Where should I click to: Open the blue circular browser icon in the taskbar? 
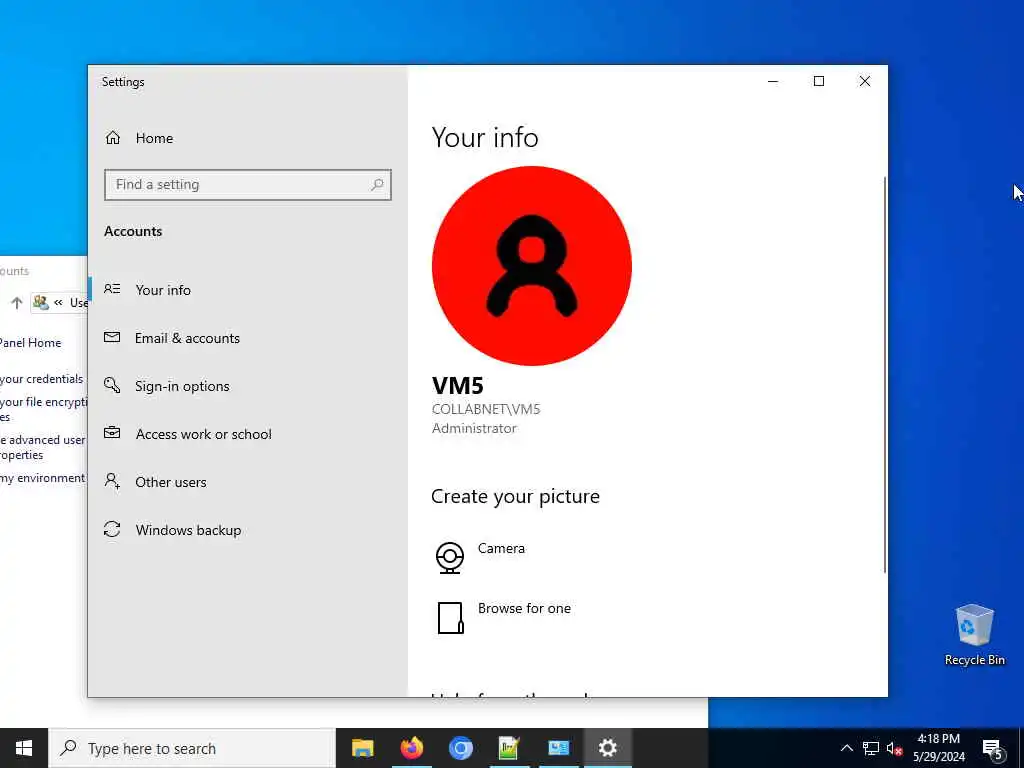click(460, 748)
